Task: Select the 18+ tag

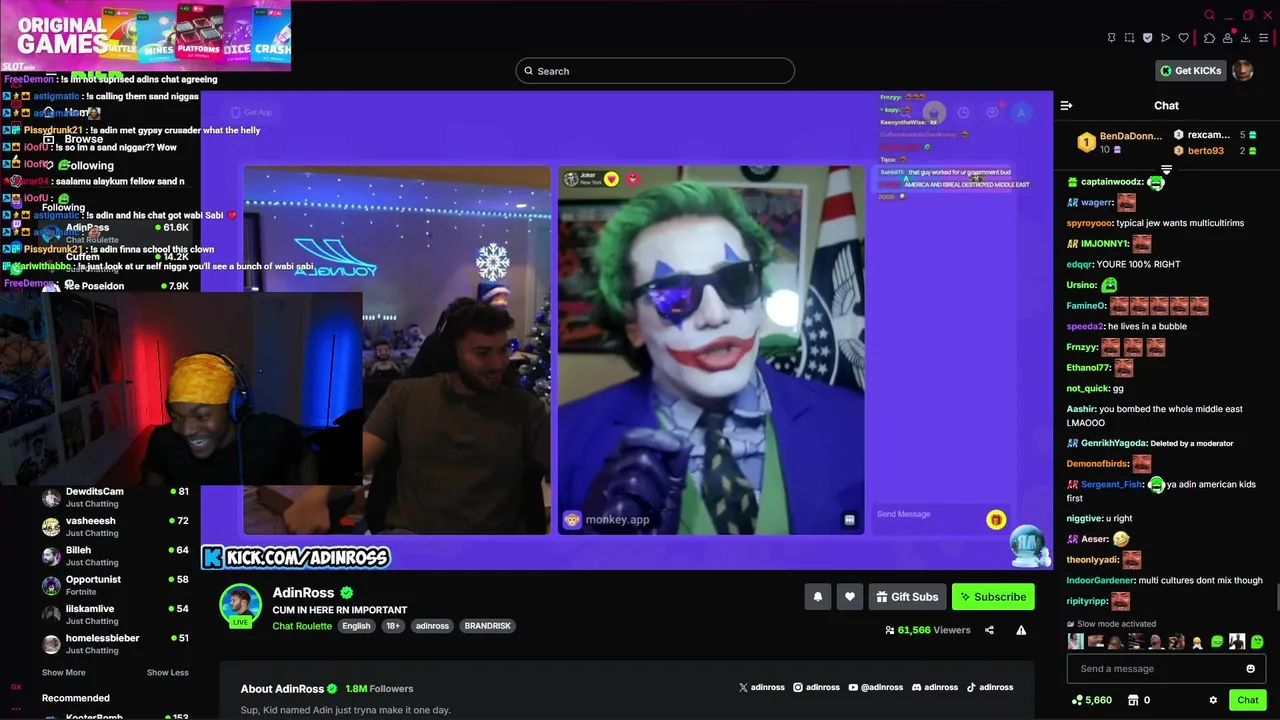Action: [x=393, y=626]
